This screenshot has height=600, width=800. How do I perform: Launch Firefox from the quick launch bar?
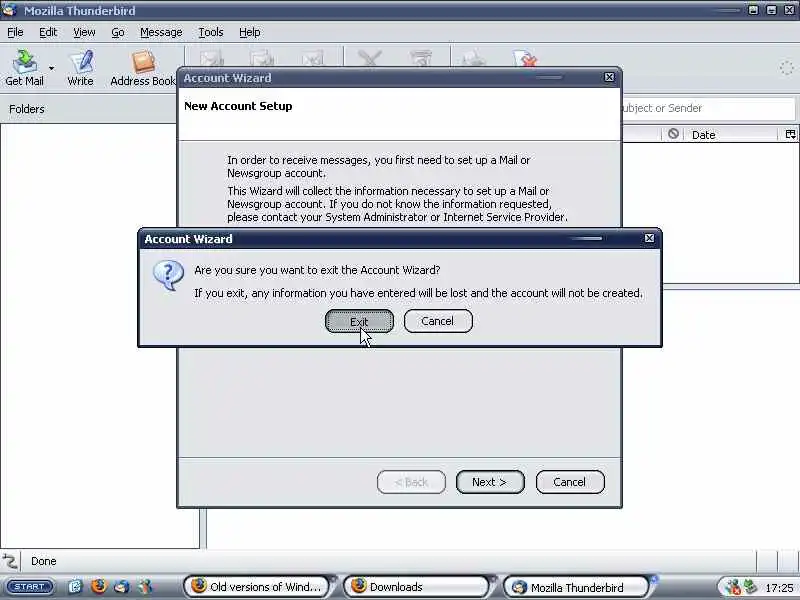point(99,586)
